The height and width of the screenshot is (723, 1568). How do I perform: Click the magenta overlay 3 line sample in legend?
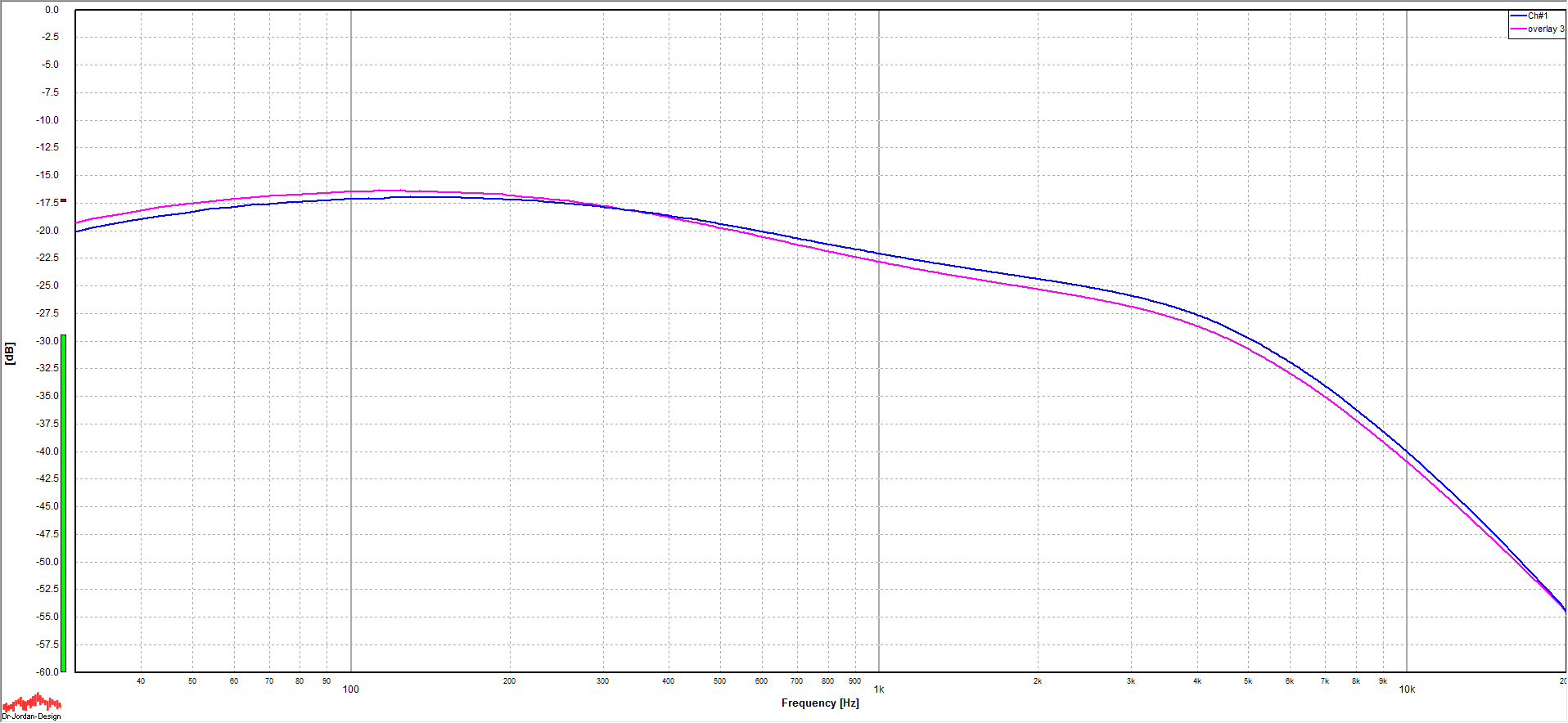tap(1518, 29)
